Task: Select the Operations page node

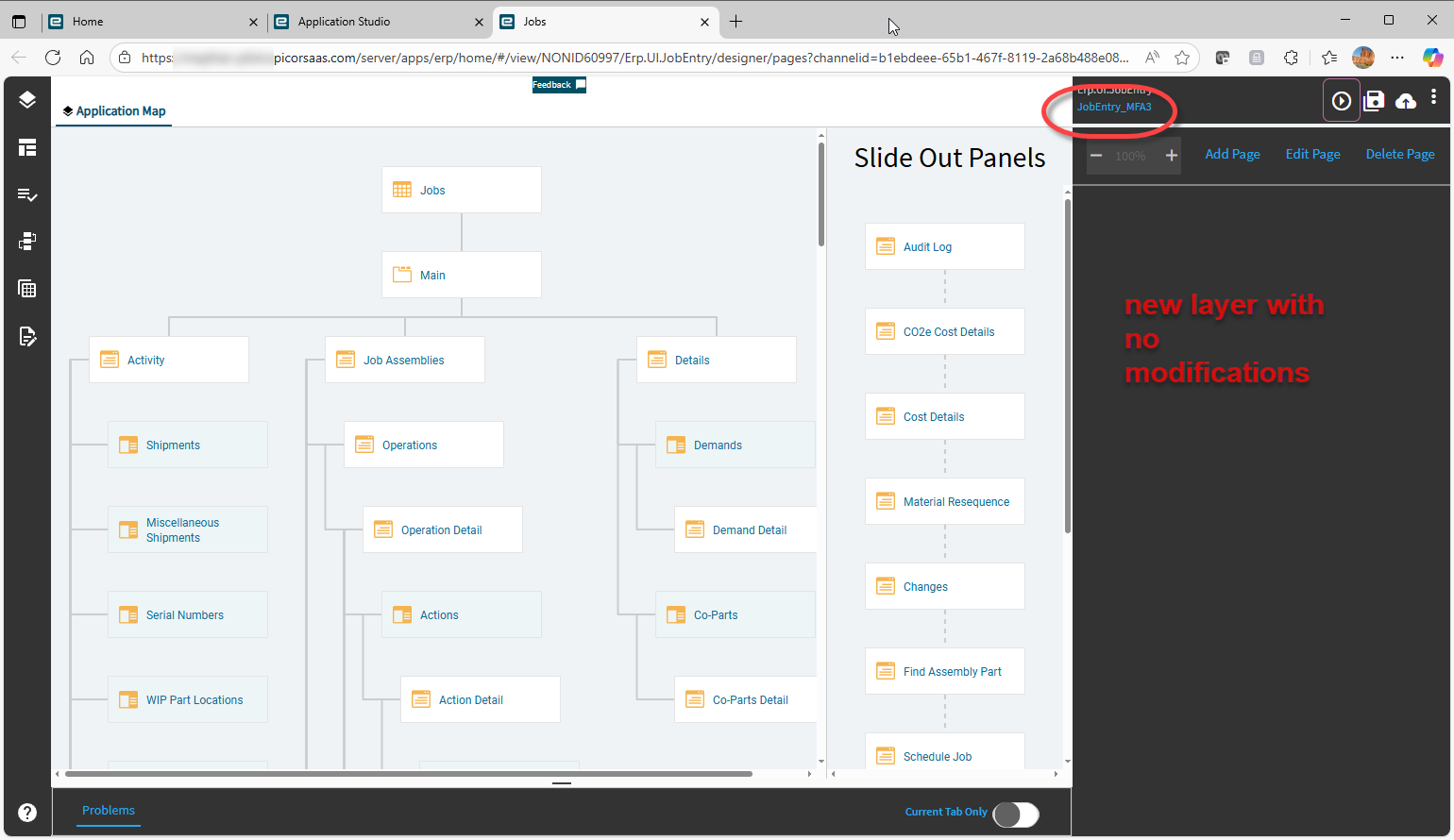Action: click(x=424, y=445)
